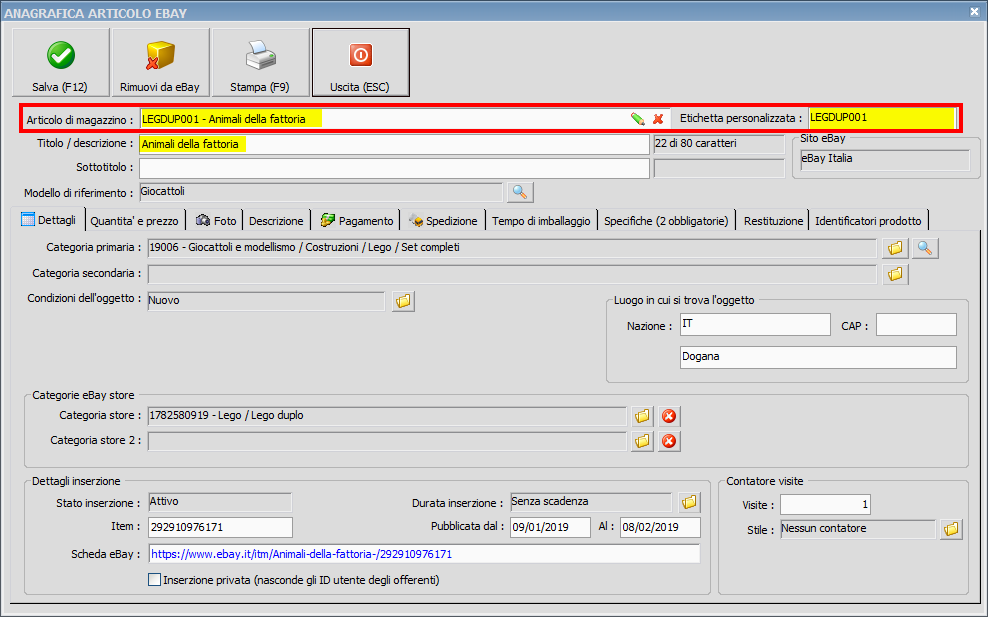Viewport: 988px width, 617px height.
Task: Click the Titolo / descrizione field
Action: pos(394,144)
